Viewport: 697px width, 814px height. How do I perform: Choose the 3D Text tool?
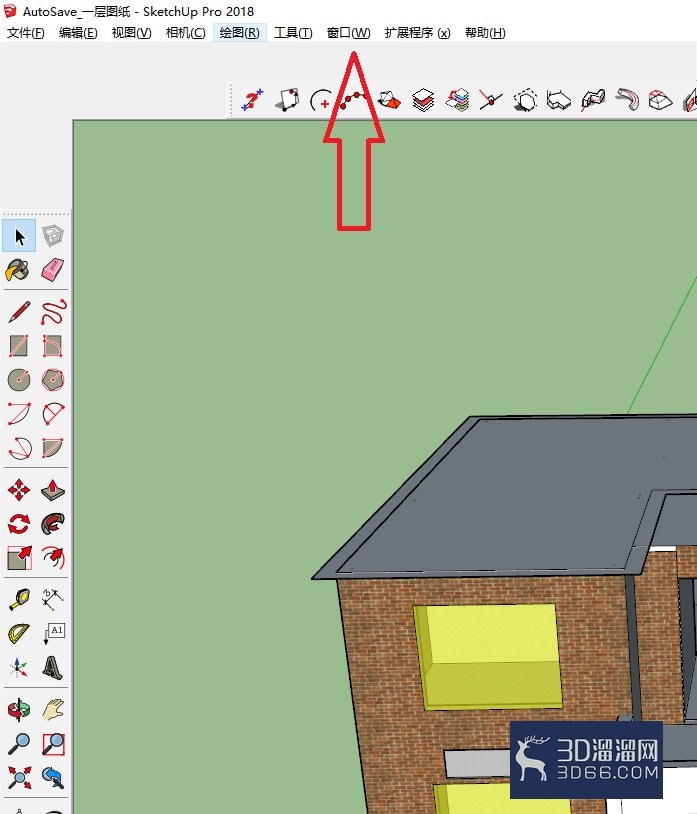[52, 668]
